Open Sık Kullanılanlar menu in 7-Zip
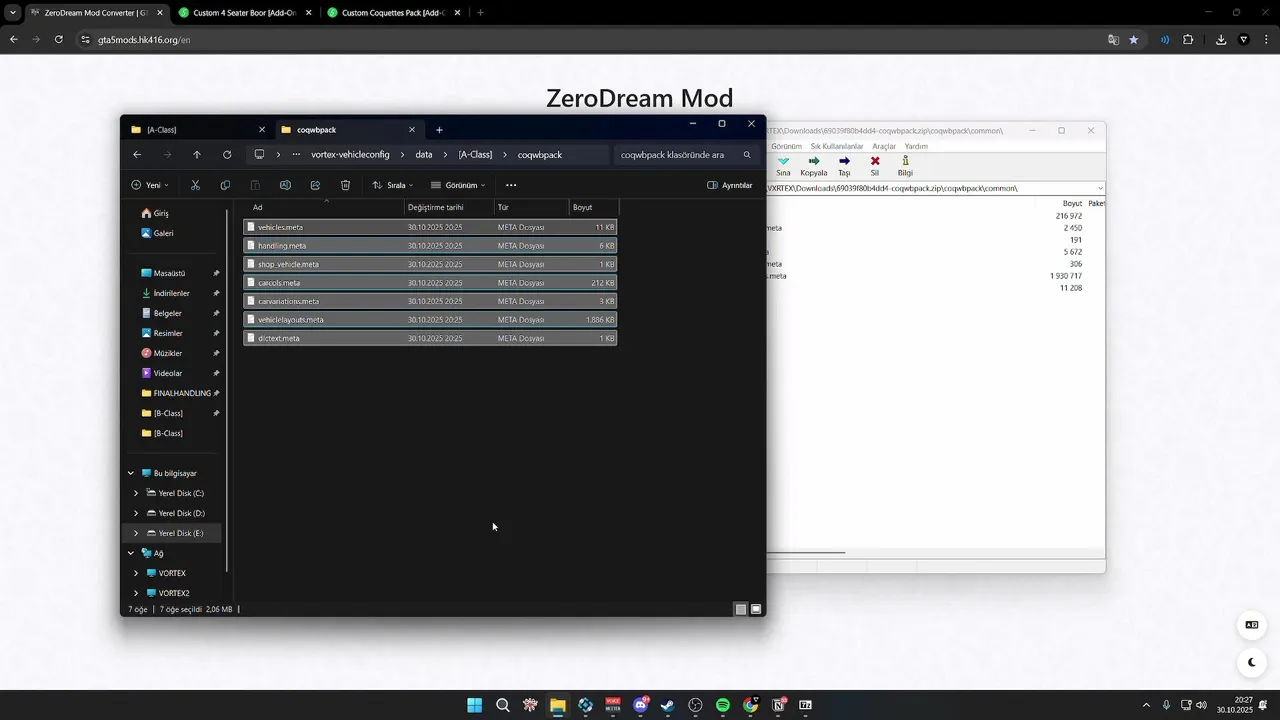 point(836,146)
